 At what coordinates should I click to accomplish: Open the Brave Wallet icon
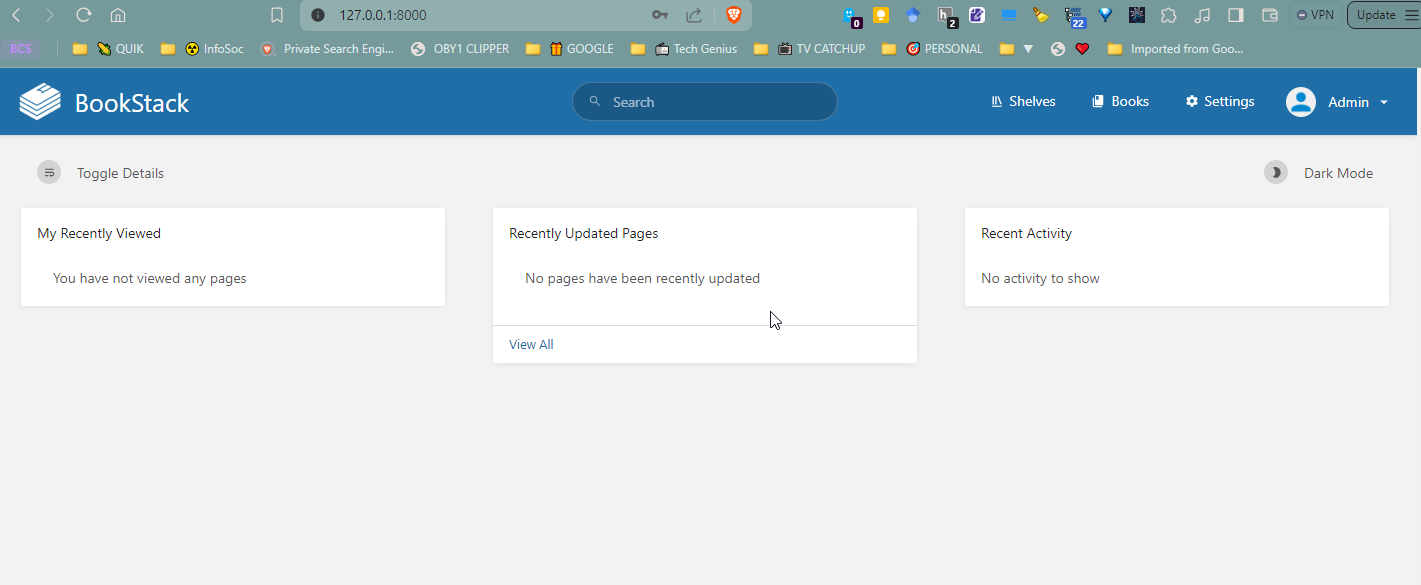point(1270,15)
